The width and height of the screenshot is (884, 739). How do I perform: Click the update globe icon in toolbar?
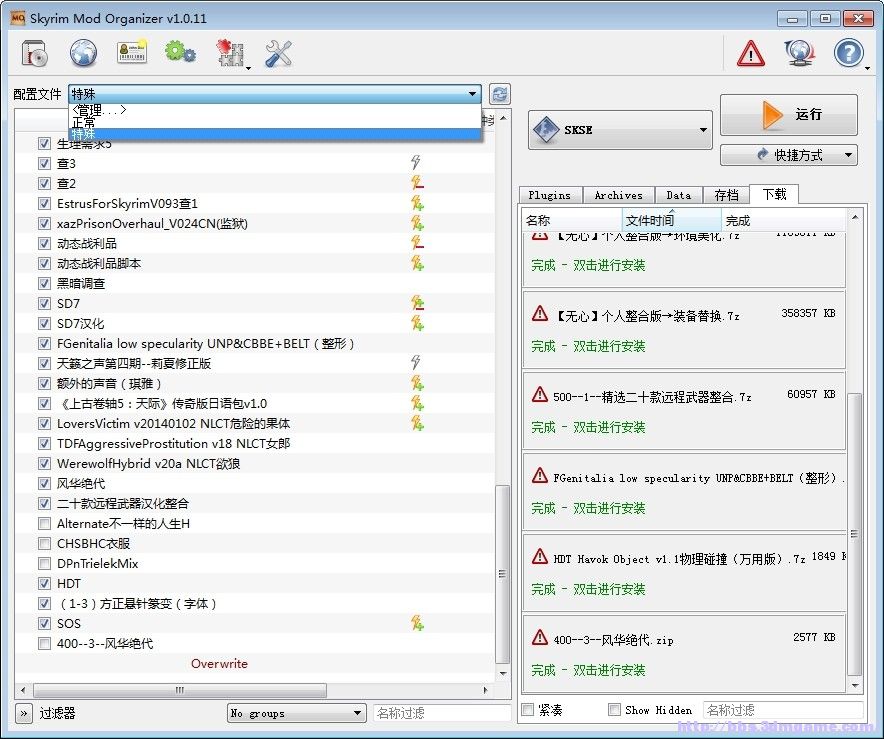[x=800, y=54]
